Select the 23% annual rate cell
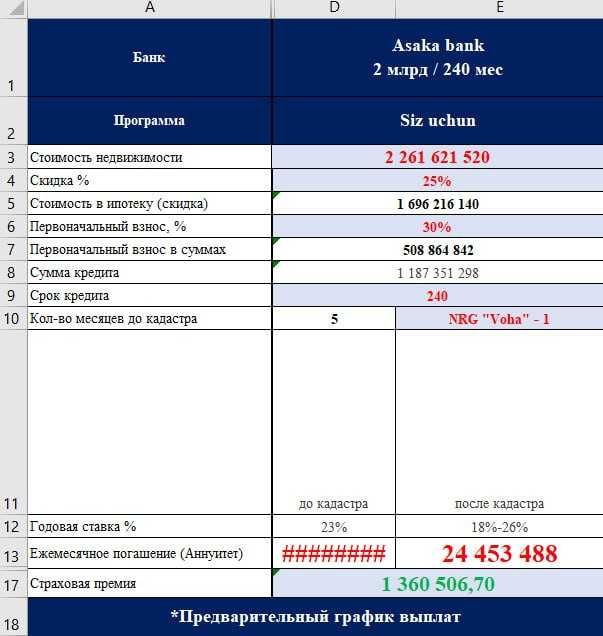603x636 pixels. (334, 526)
